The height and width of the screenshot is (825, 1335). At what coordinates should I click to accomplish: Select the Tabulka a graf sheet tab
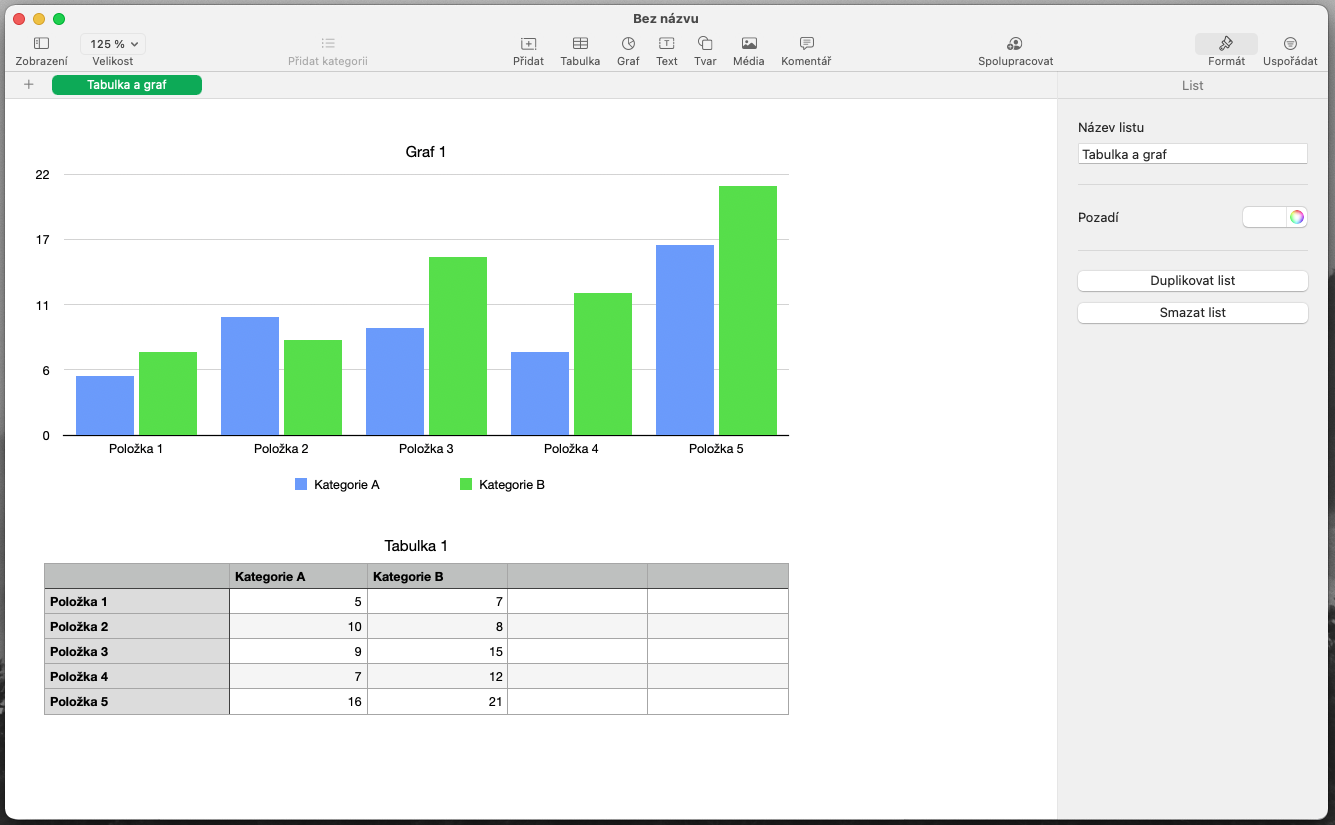click(127, 85)
